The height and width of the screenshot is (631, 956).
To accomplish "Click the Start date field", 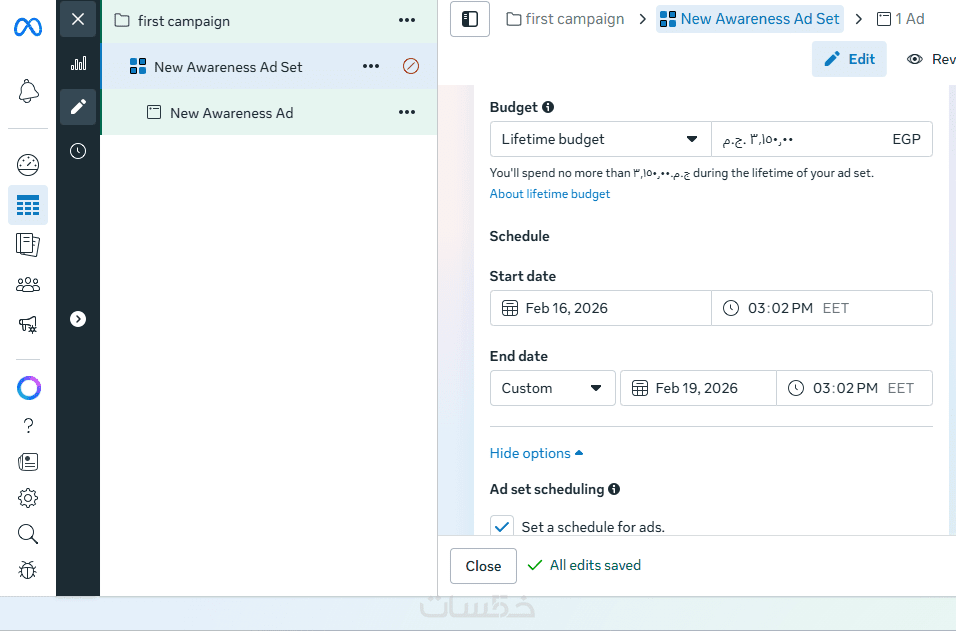I will coord(600,308).
